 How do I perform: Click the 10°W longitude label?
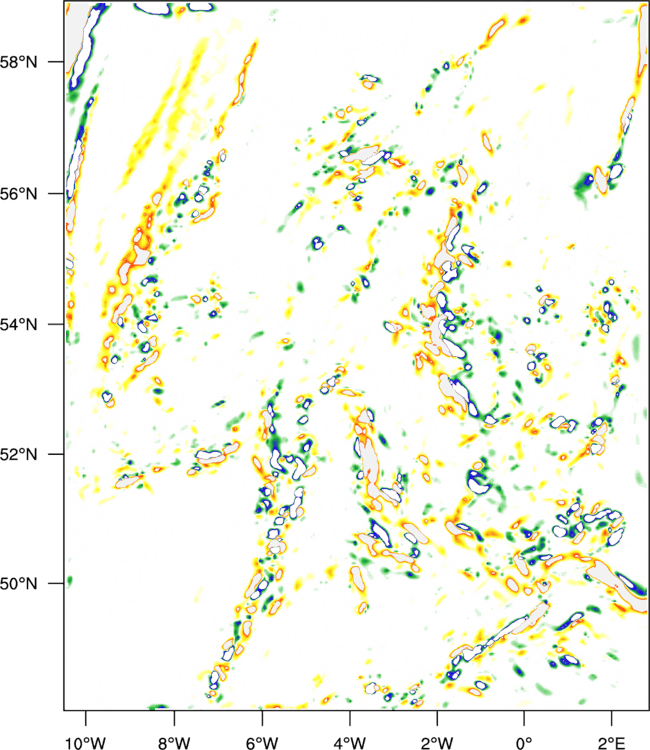(86, 743)
